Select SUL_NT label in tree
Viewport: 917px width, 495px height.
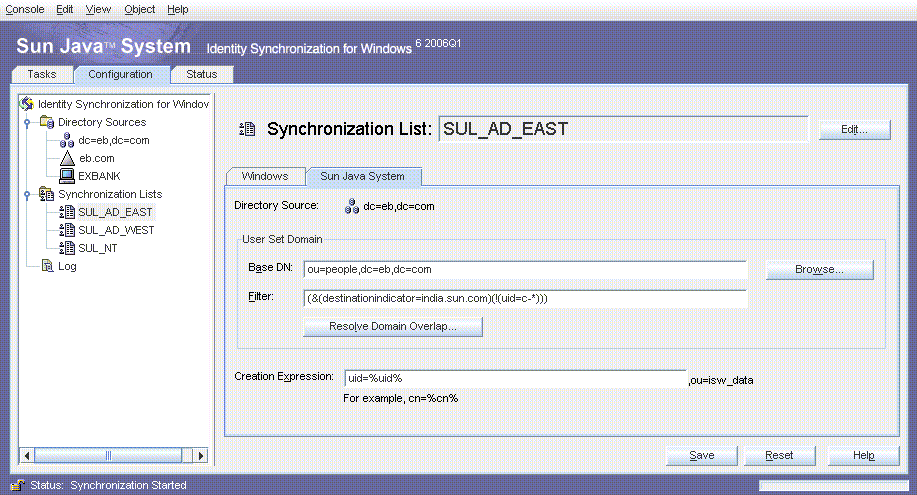coord(98,248)
